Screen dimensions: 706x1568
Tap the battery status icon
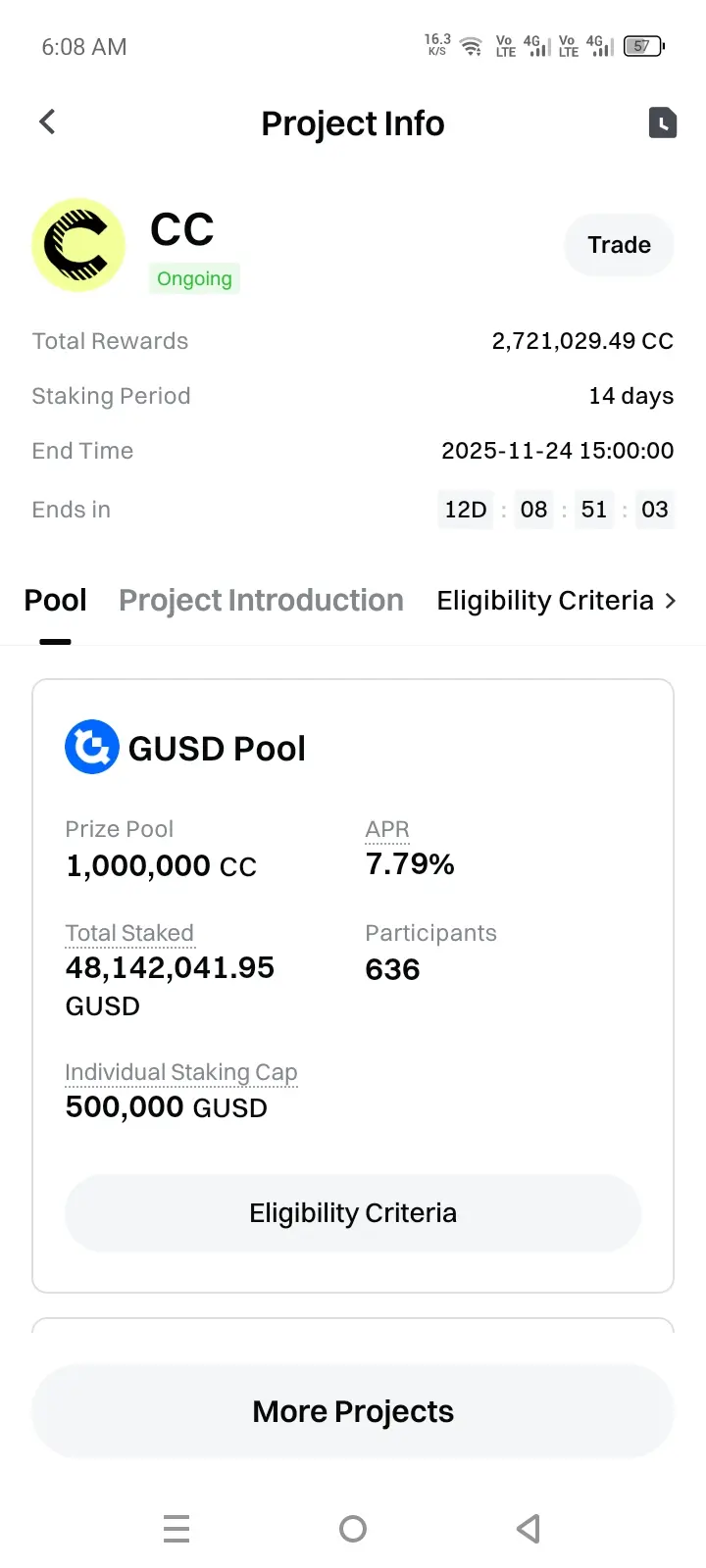(643, 46)
